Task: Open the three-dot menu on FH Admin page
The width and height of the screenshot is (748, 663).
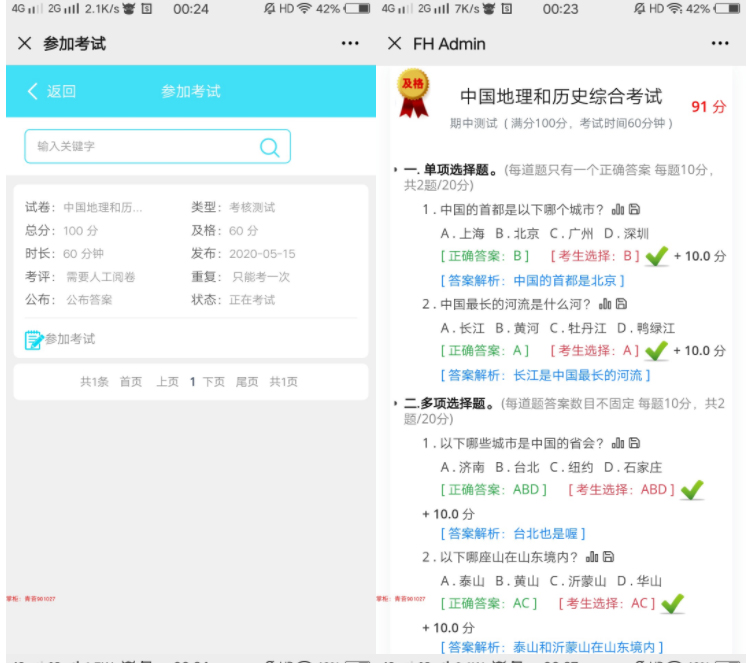Action: (720, 43)
